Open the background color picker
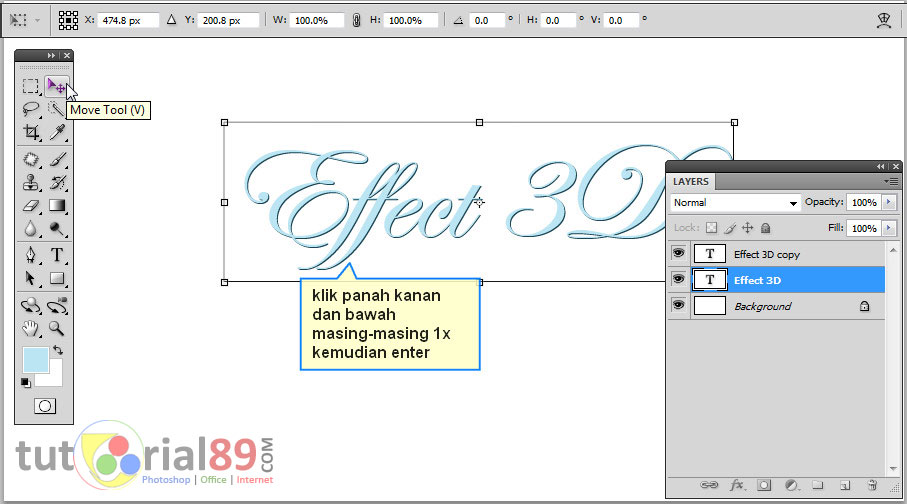 click(x=54, y=379)
